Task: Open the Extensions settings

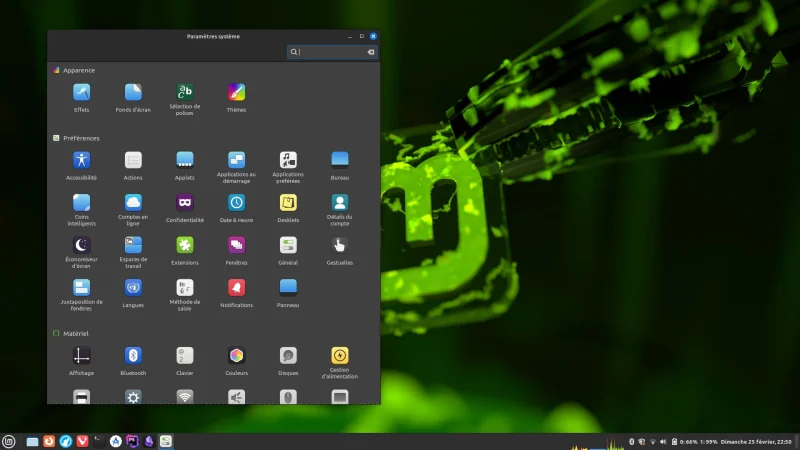Action: (x=185, y=251)
